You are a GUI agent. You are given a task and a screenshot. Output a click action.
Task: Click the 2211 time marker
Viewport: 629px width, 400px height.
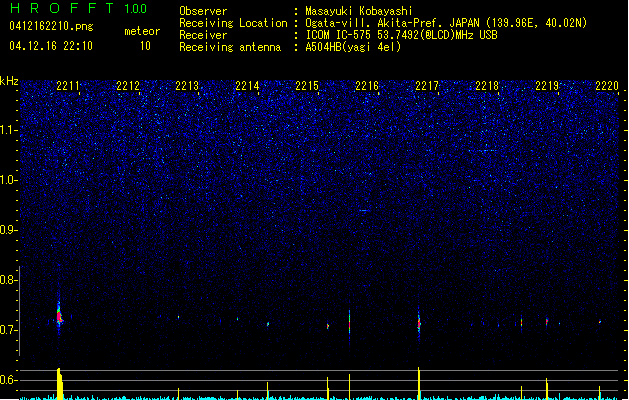(x=68, y=86)
